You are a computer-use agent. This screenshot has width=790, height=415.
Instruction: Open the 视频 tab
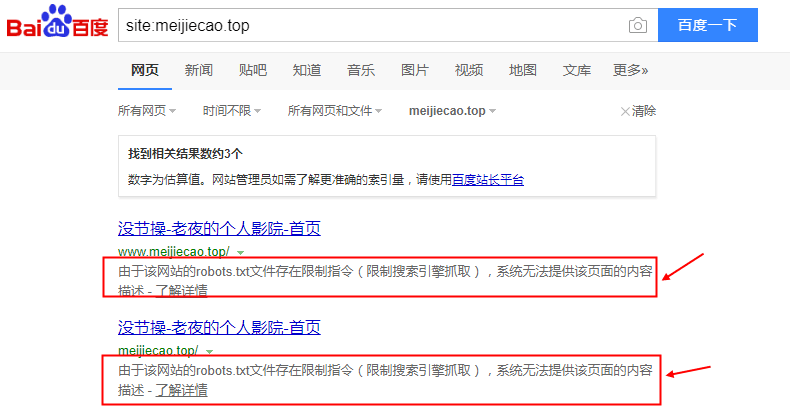click(469, 70)
